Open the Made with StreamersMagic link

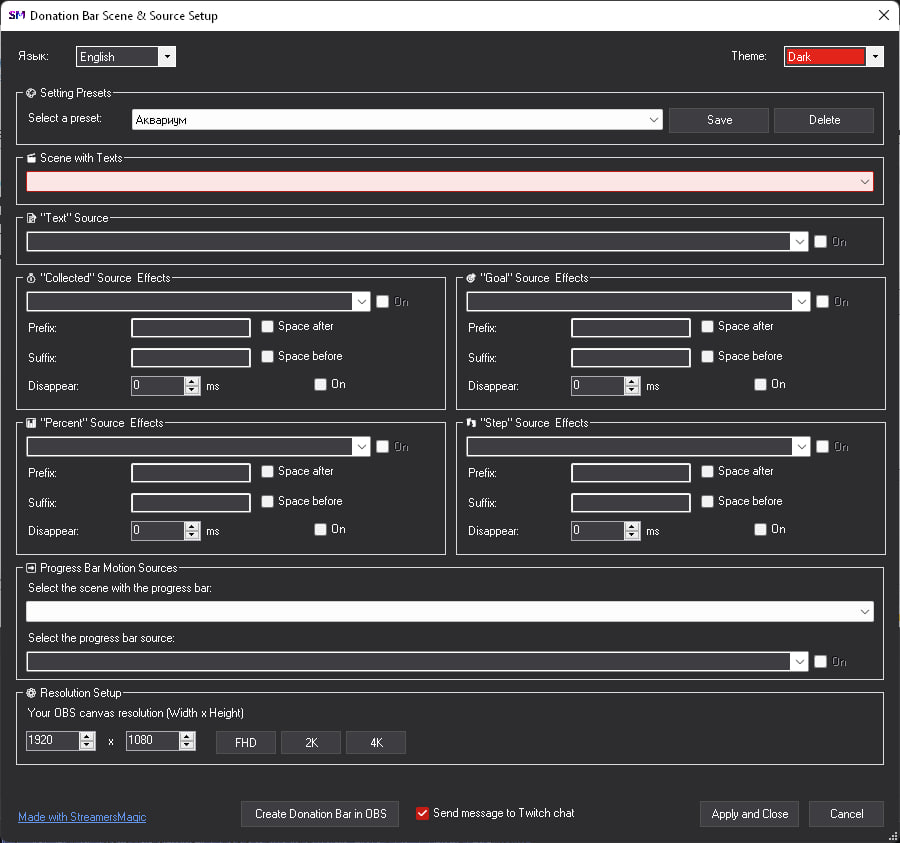[82, 817]
